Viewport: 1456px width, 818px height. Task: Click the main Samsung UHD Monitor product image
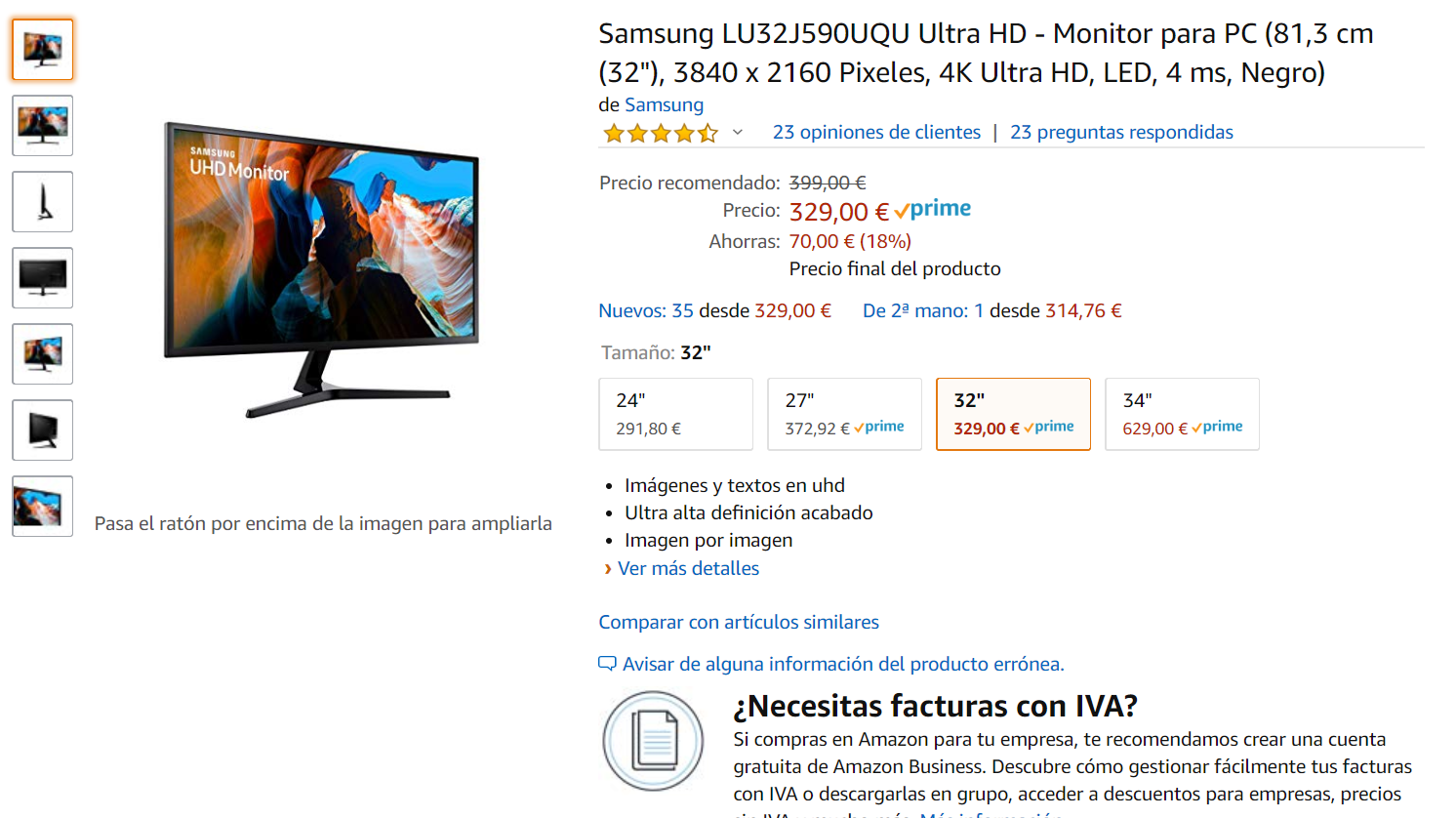(322, 270)
